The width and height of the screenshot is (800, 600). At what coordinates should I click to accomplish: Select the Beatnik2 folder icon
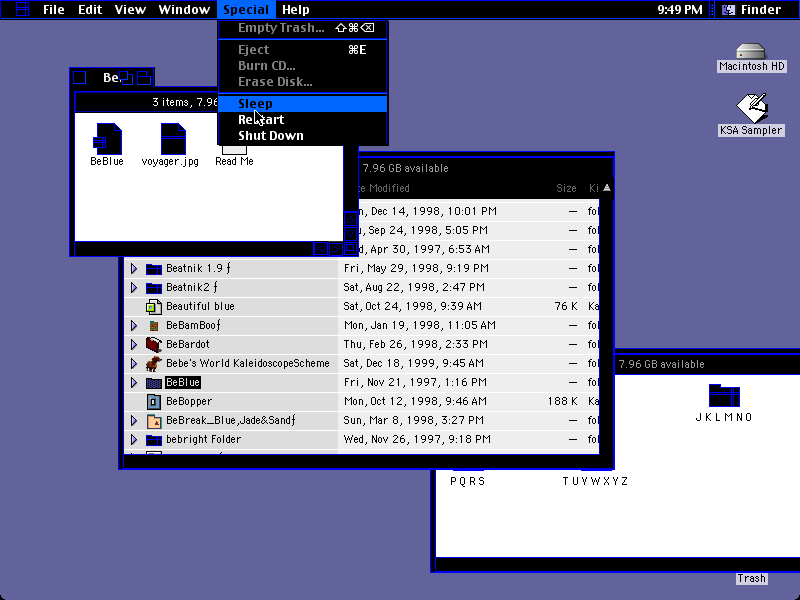154,288
